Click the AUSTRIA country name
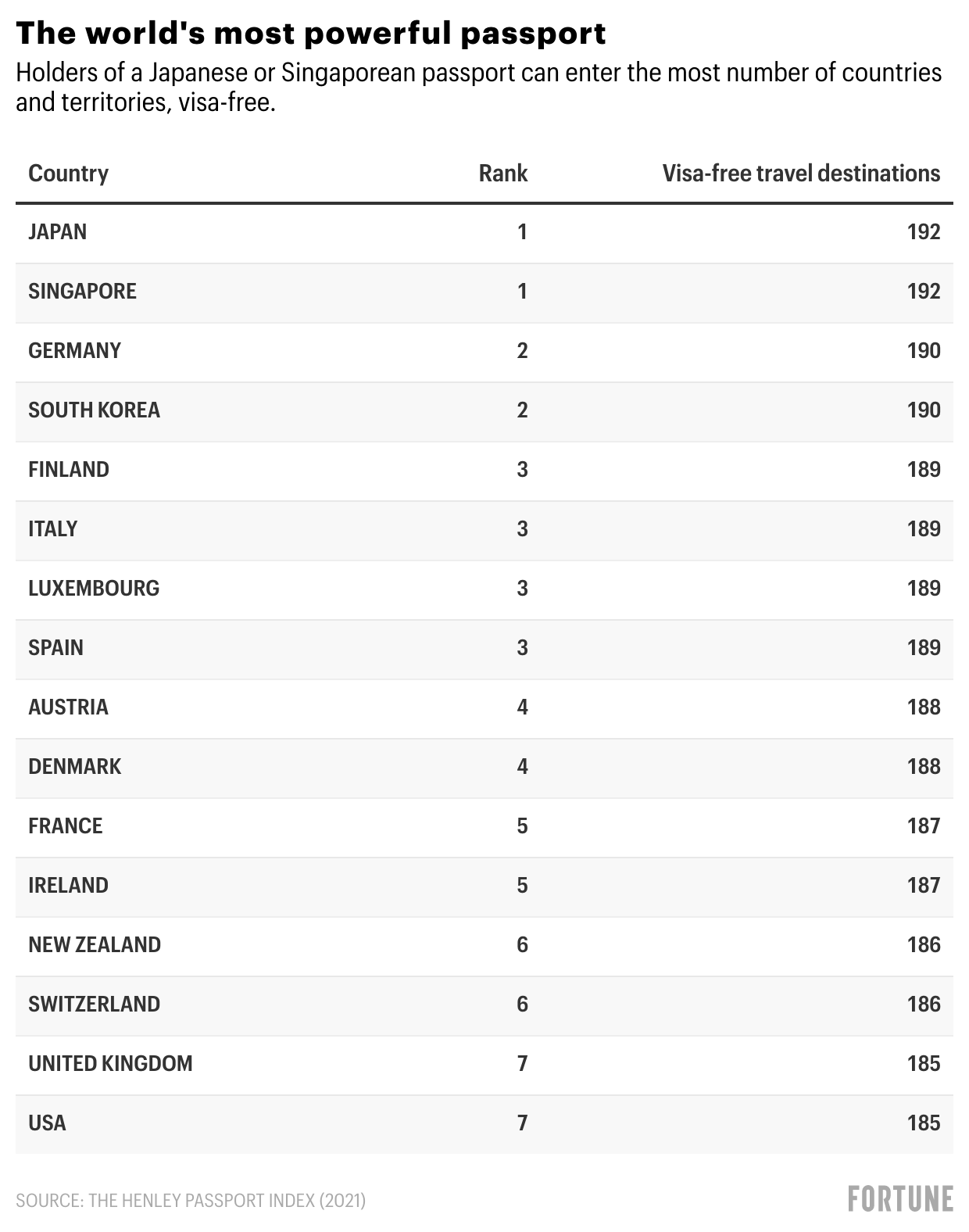The height and width of the screenshot is (1232, 969). (68, 707)
